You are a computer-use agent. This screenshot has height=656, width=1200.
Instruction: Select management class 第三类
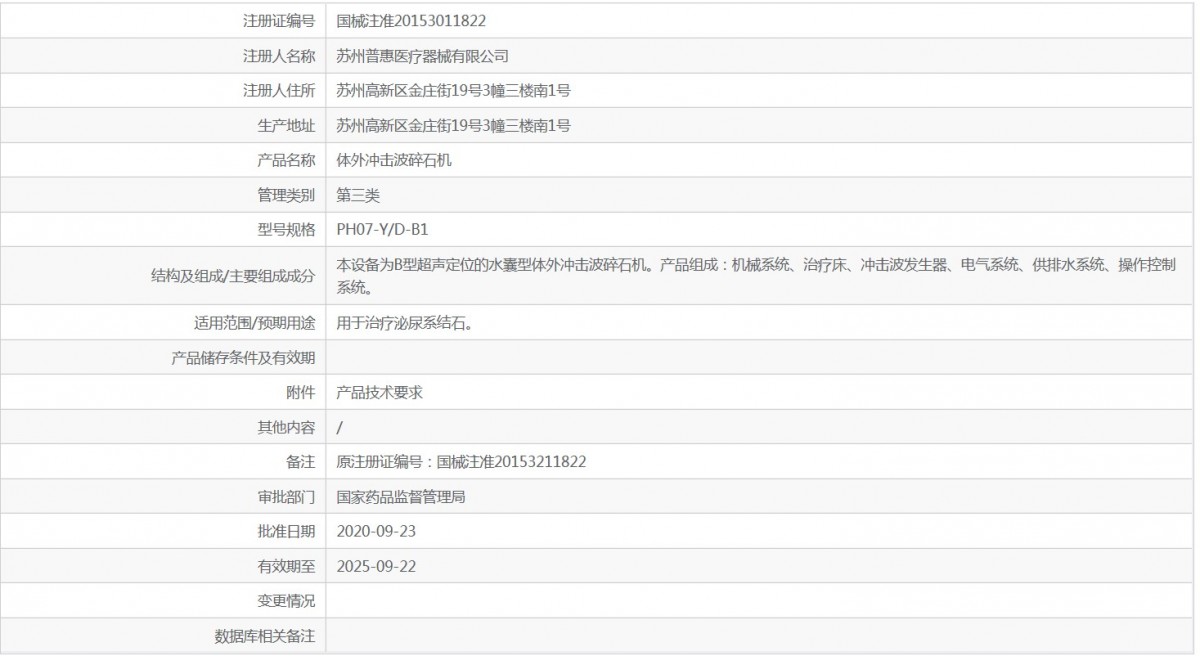tap(358, 194)
